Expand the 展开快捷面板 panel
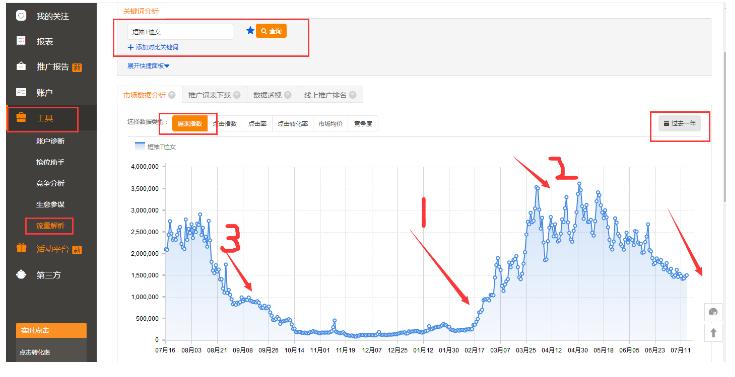The image size is (735, 377). [148, 66]
